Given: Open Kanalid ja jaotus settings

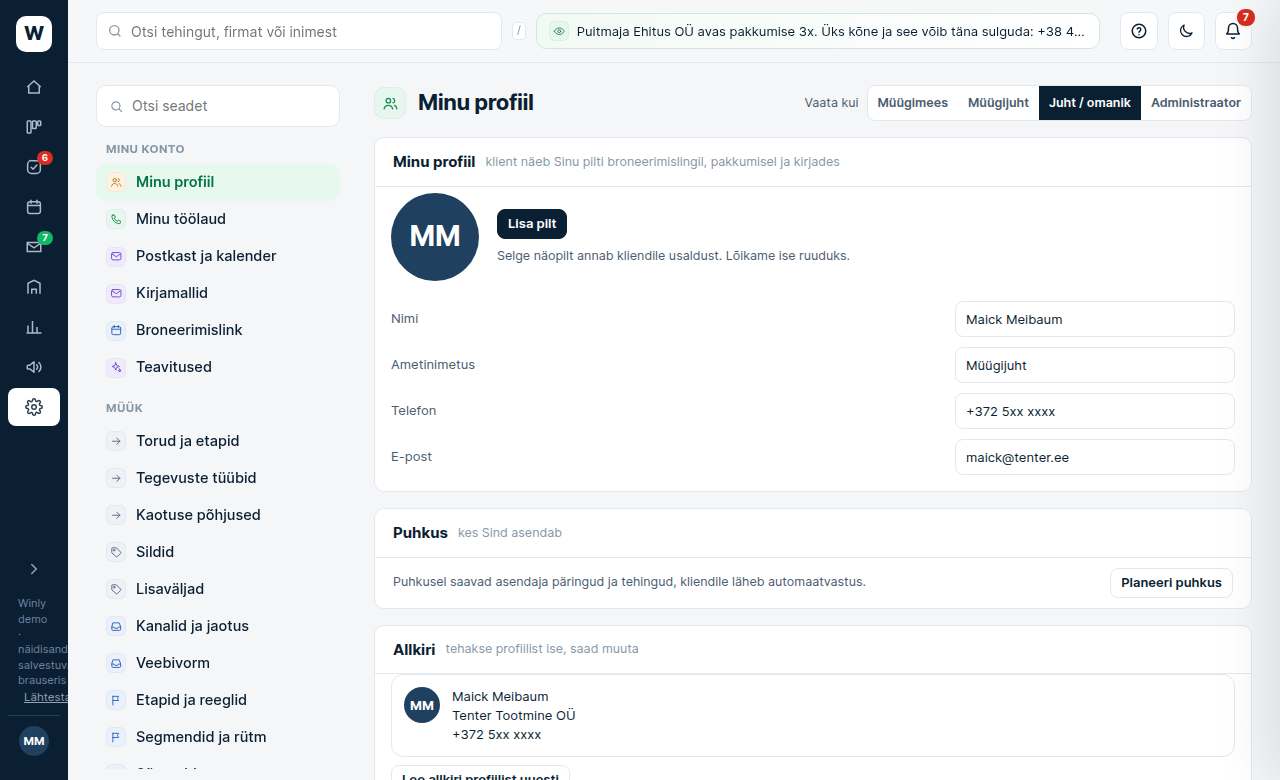Looking at the screenshot, I should 218,626.
